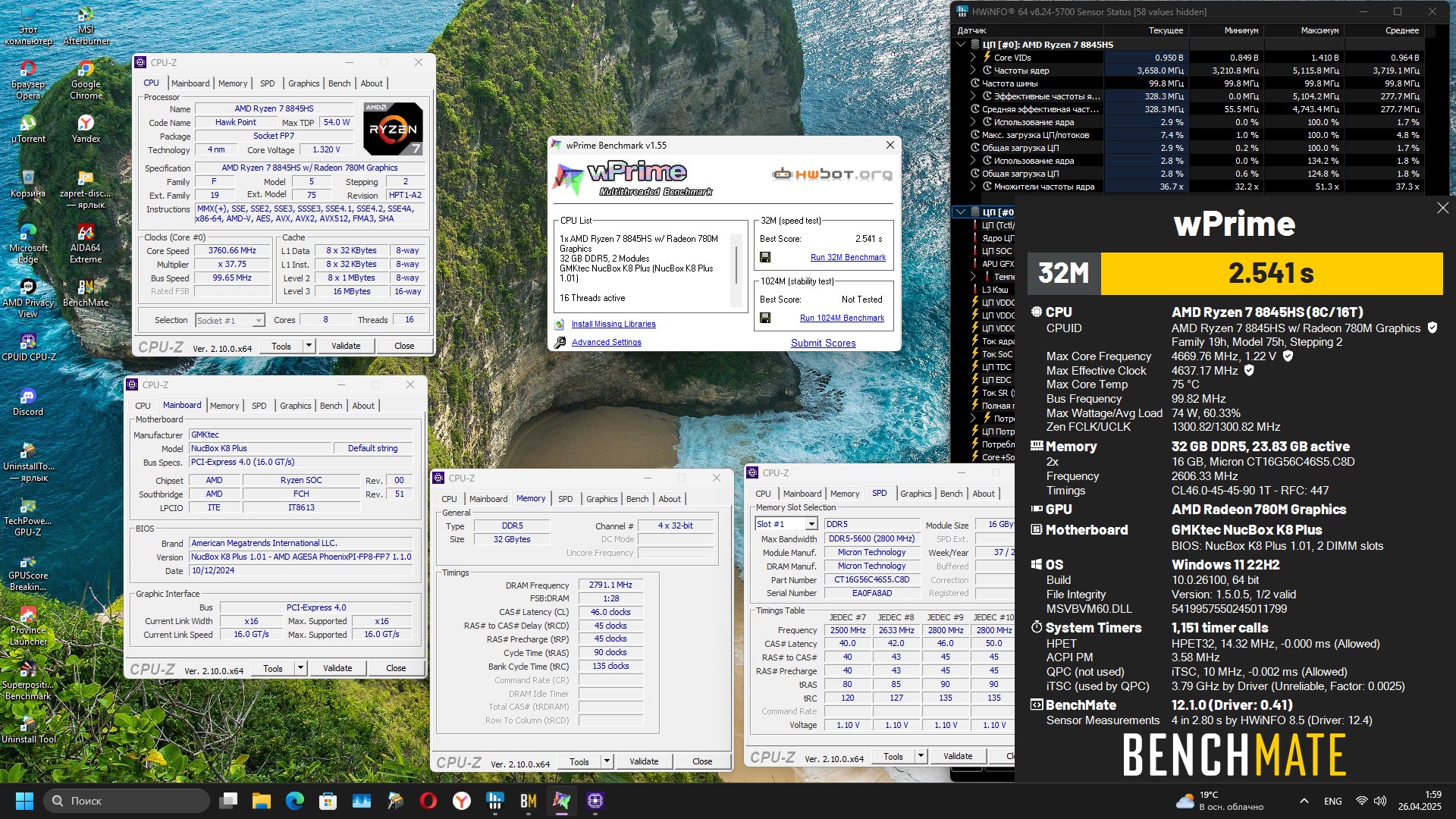Open MSI Afterburner desktop shortcut
1456x819 pixels.
click(x=86, y=25)
